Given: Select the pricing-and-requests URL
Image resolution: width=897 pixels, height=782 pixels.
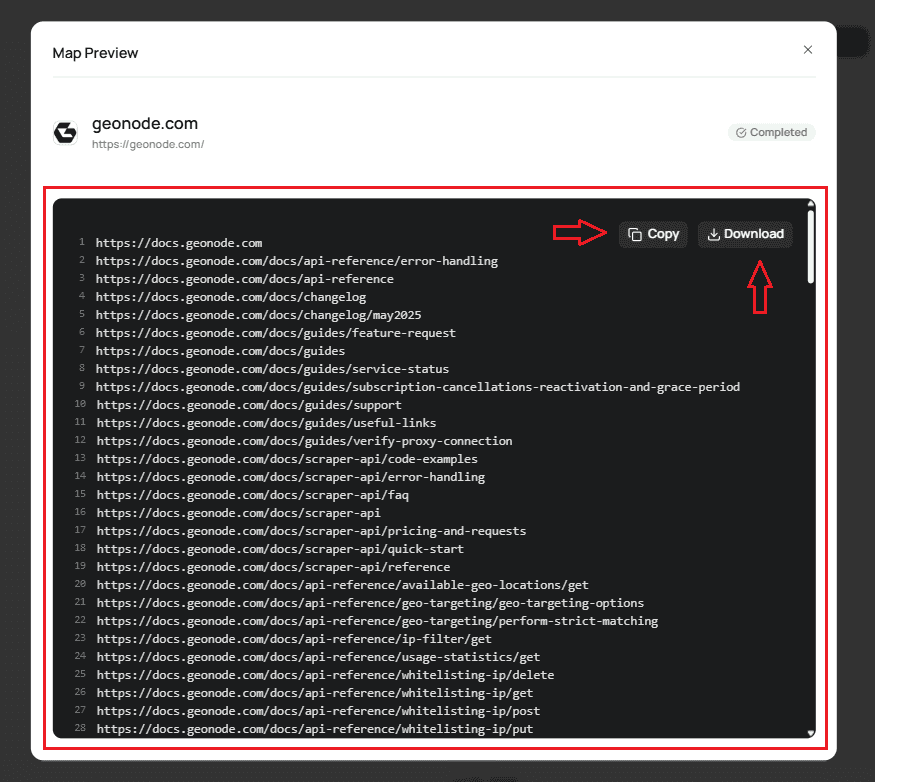Looking at the screenshot, I should click(311, 531).
